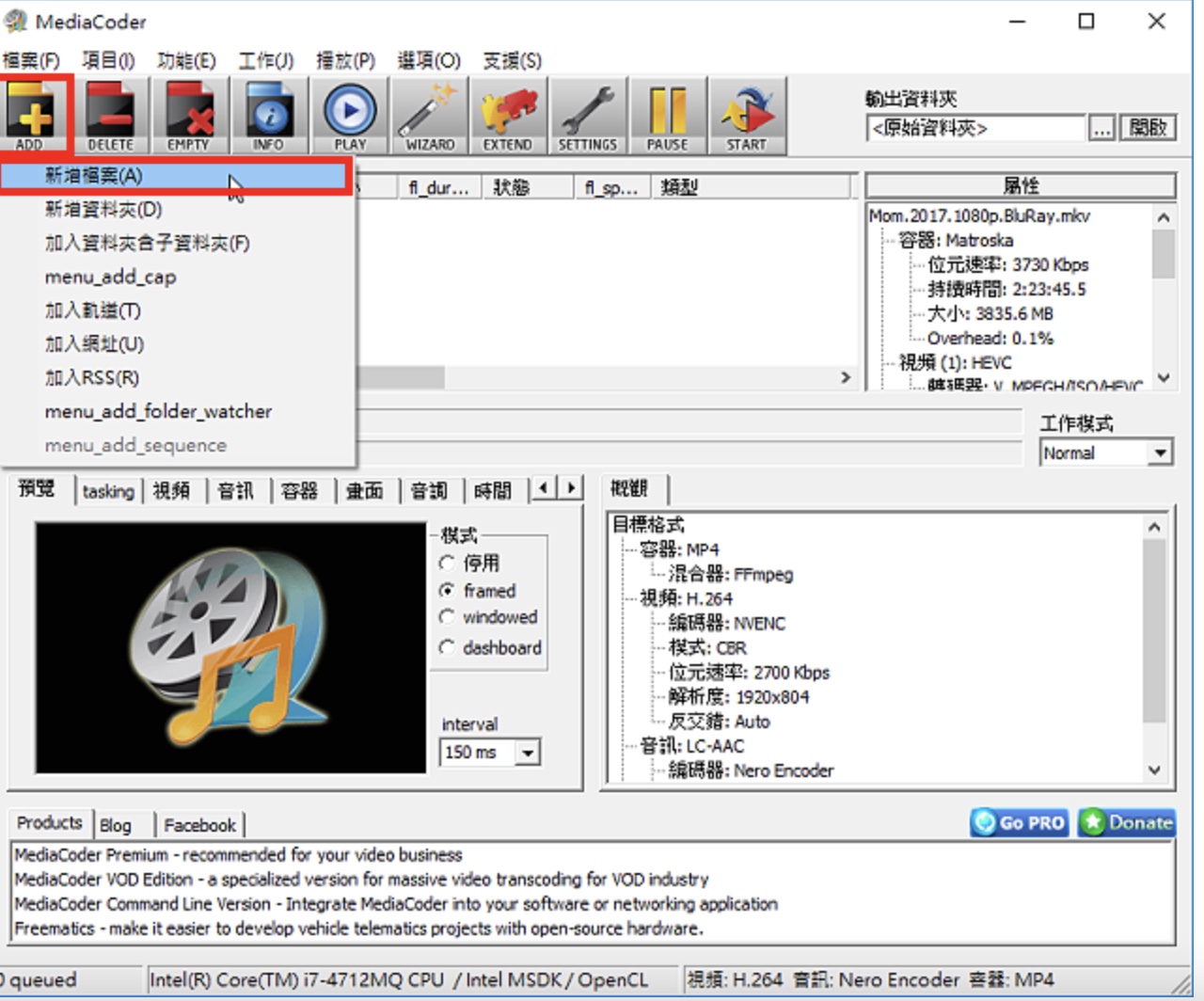Click the tab strip right arrow
Image resolution: width=1204 pixels, height=1001 pixels.
click(x=570, y=487)
